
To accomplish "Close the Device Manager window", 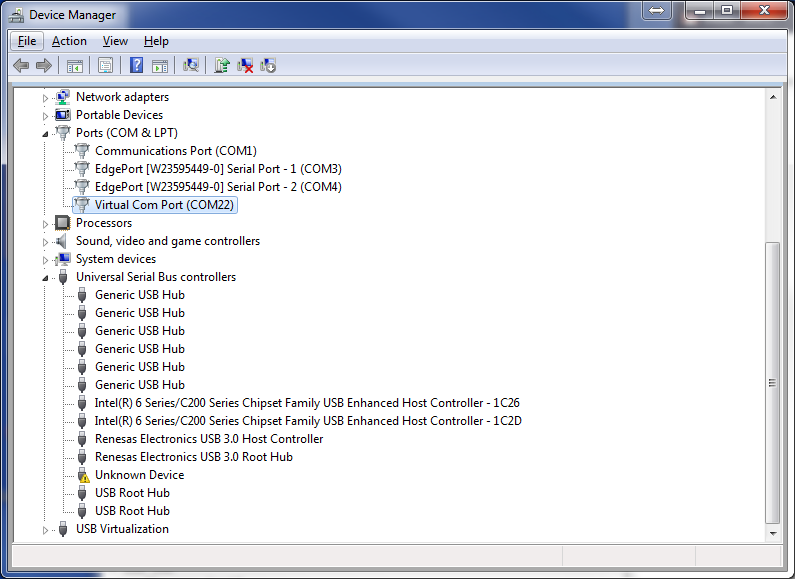I will click(x=765, y=10).
